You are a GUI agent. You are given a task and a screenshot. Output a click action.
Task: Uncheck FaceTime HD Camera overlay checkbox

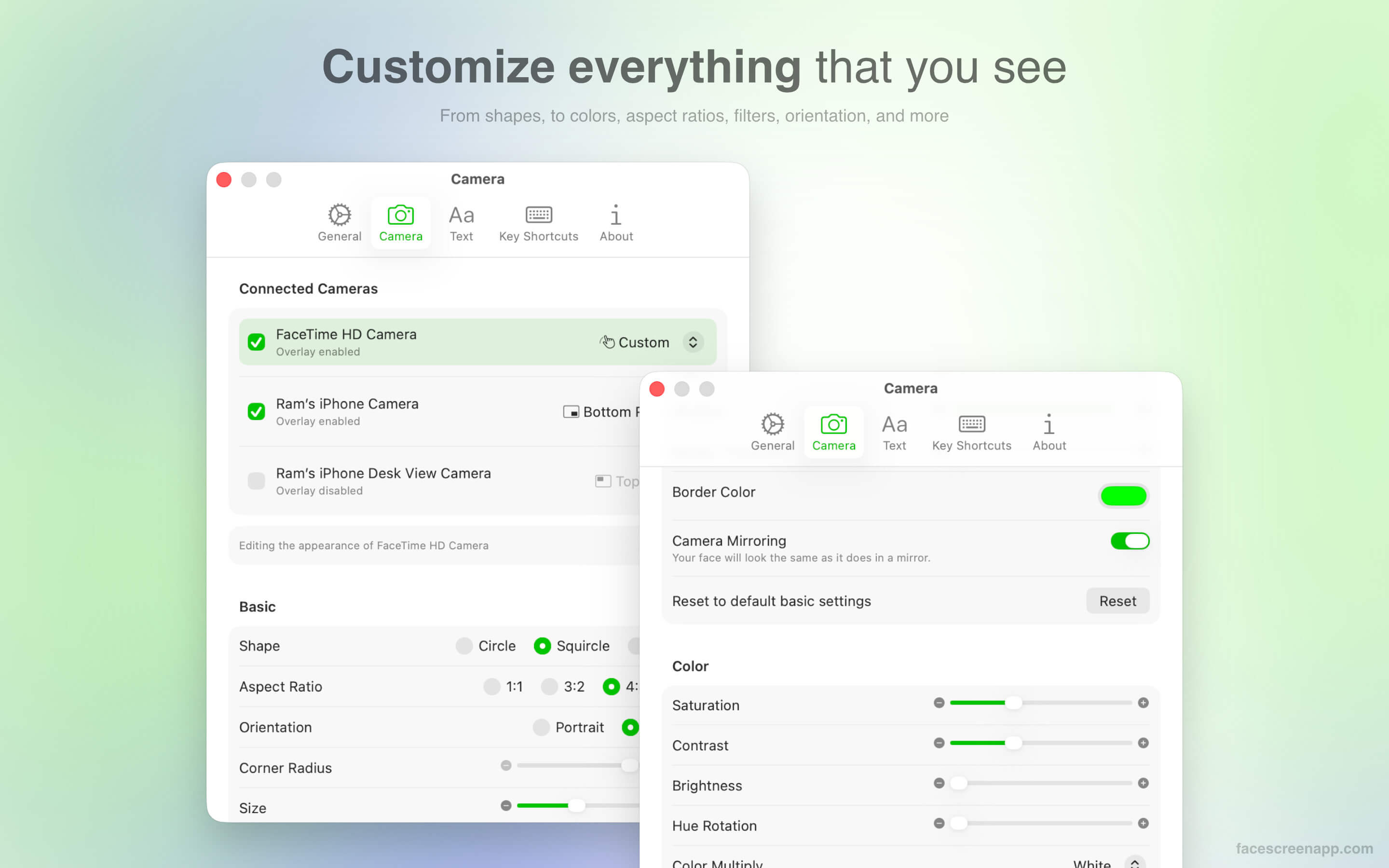pos(256,342)
